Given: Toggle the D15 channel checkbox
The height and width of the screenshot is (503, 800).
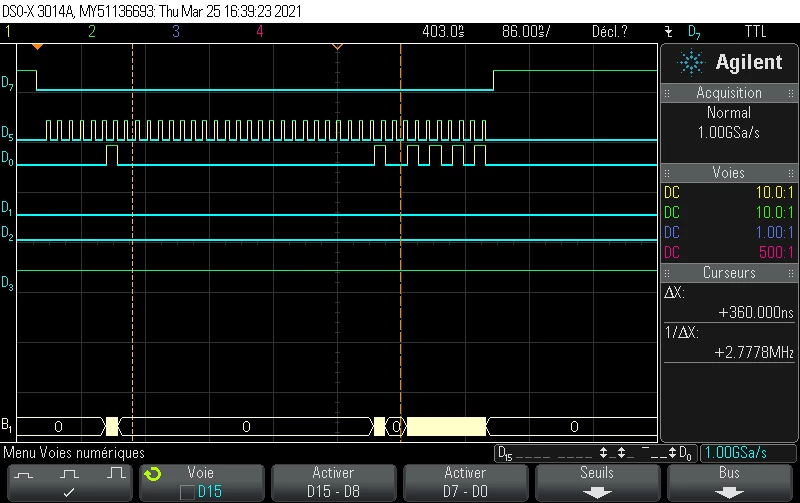Looking at the screenshot, I should [x=187, y=492].
